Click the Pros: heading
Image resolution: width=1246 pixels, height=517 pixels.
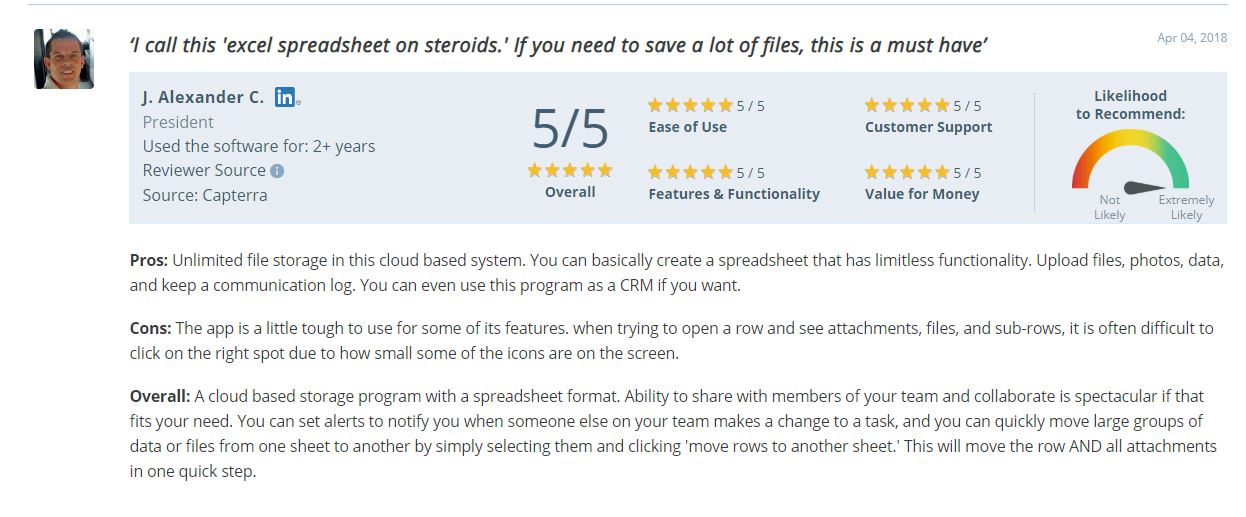(149, 260)
